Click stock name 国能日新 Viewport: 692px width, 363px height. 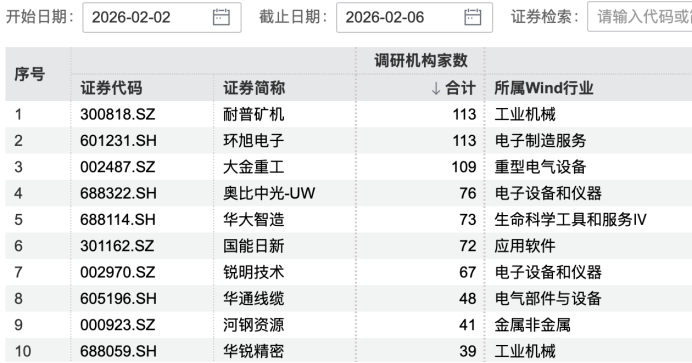[254, 246]
